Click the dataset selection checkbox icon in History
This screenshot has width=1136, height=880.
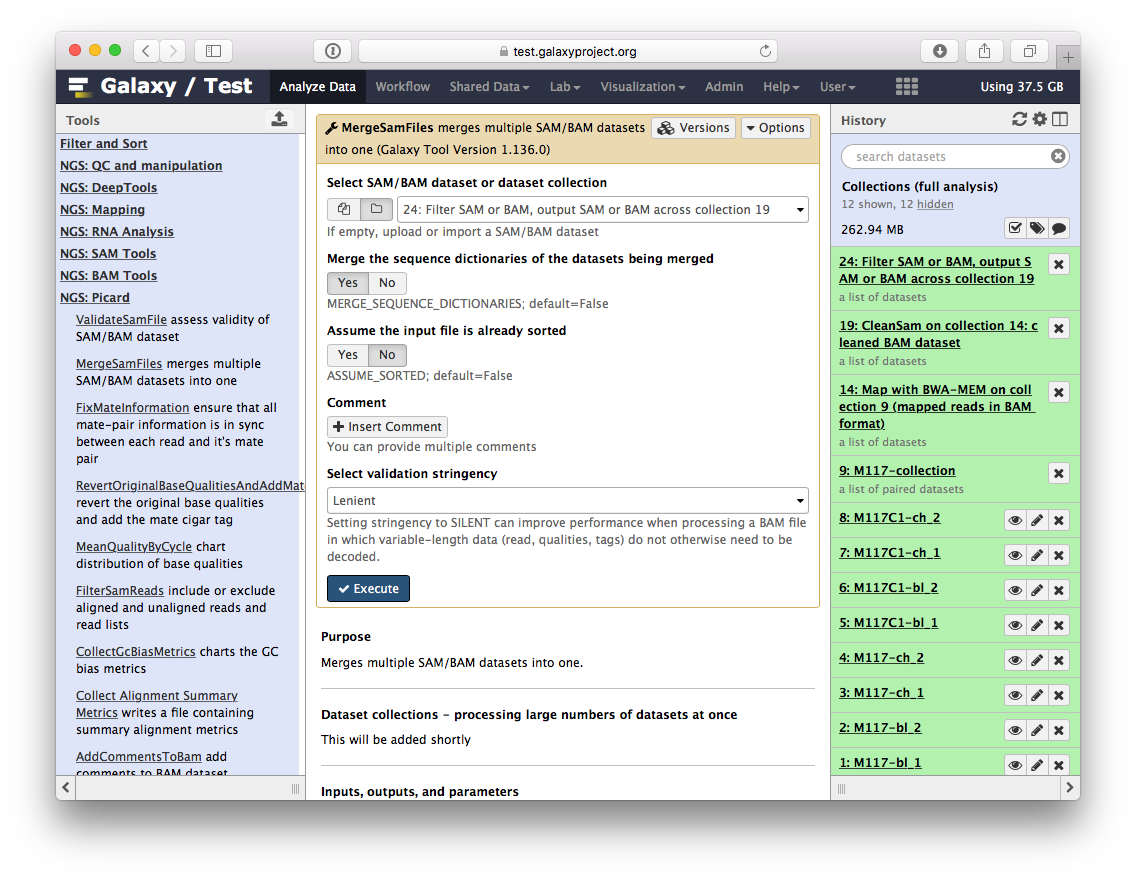(x=1015, y=229)
